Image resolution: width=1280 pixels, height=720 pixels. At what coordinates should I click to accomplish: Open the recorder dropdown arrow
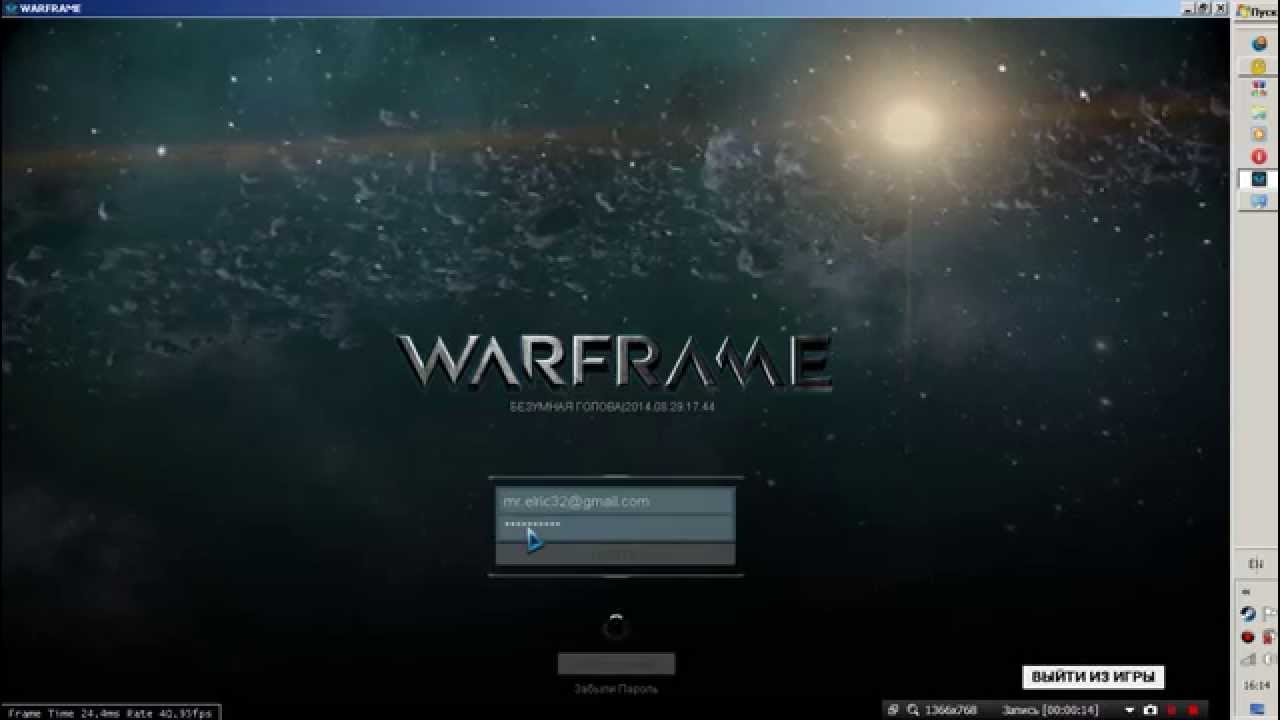point(1128,710)
